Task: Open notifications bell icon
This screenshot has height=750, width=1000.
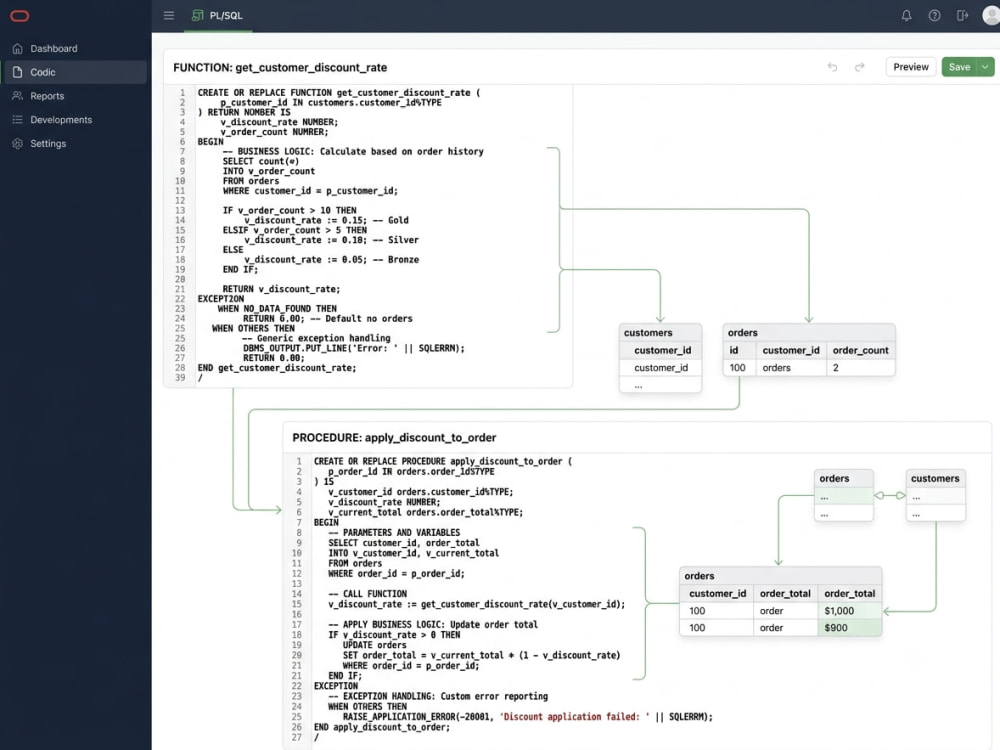Action: [906, 15]
